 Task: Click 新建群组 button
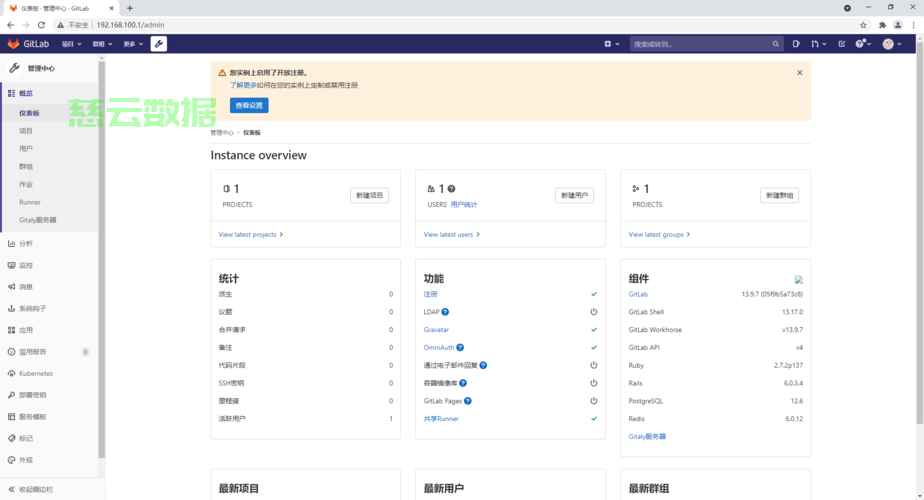coord(780,195)
